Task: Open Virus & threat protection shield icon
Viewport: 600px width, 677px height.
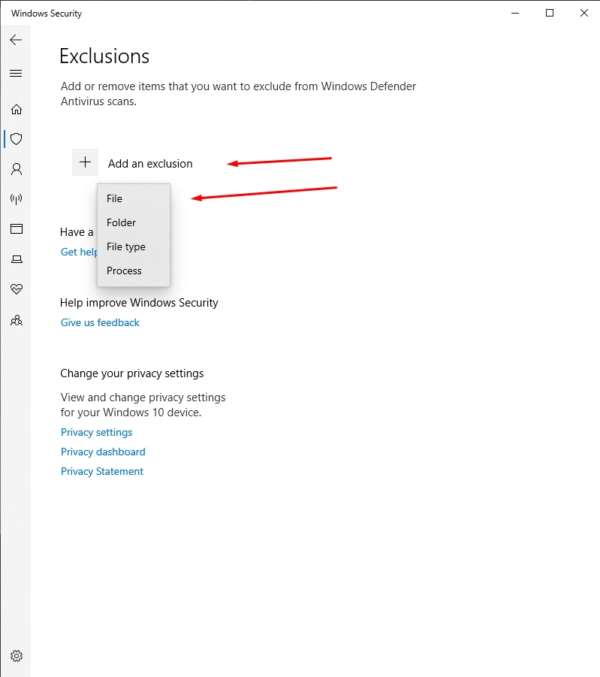Action: [16, 139]
